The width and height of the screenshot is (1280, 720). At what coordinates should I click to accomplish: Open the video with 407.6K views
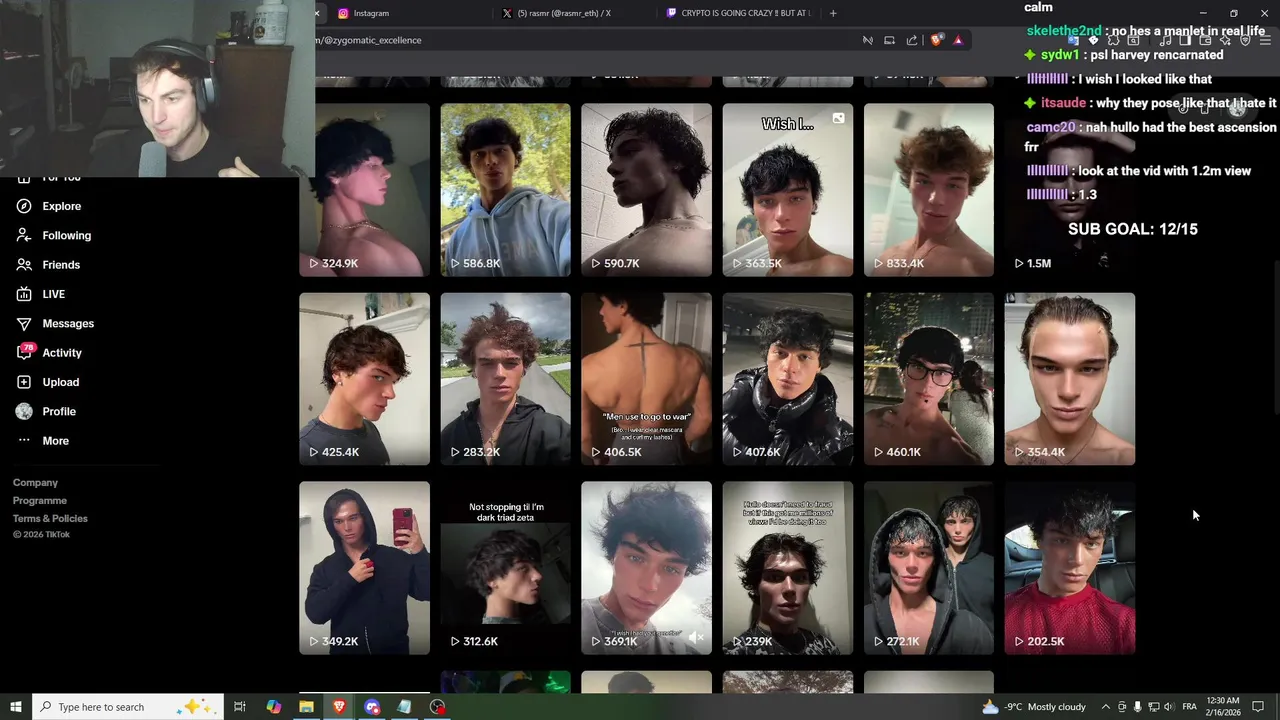[x=788, y=379]
